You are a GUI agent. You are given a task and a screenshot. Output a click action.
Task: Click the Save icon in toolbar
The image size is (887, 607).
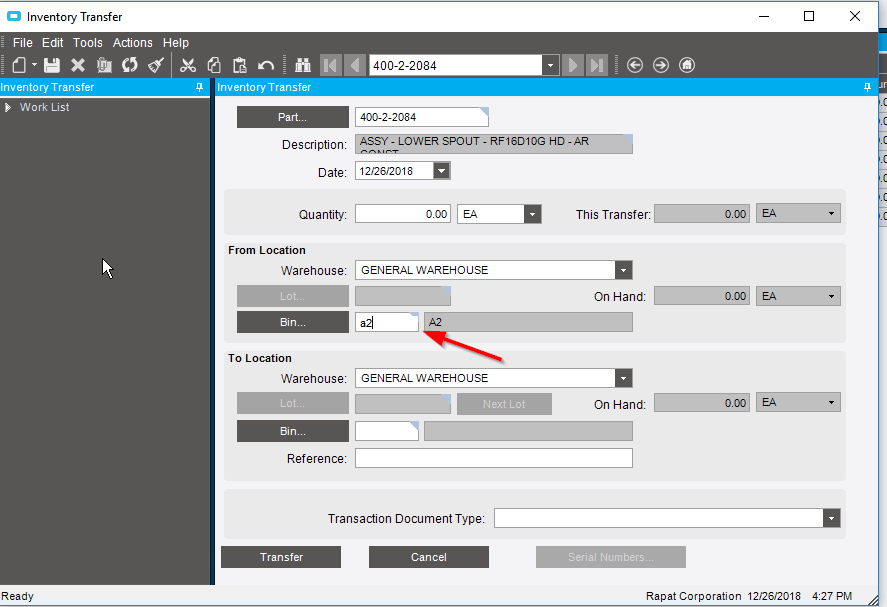52,65
